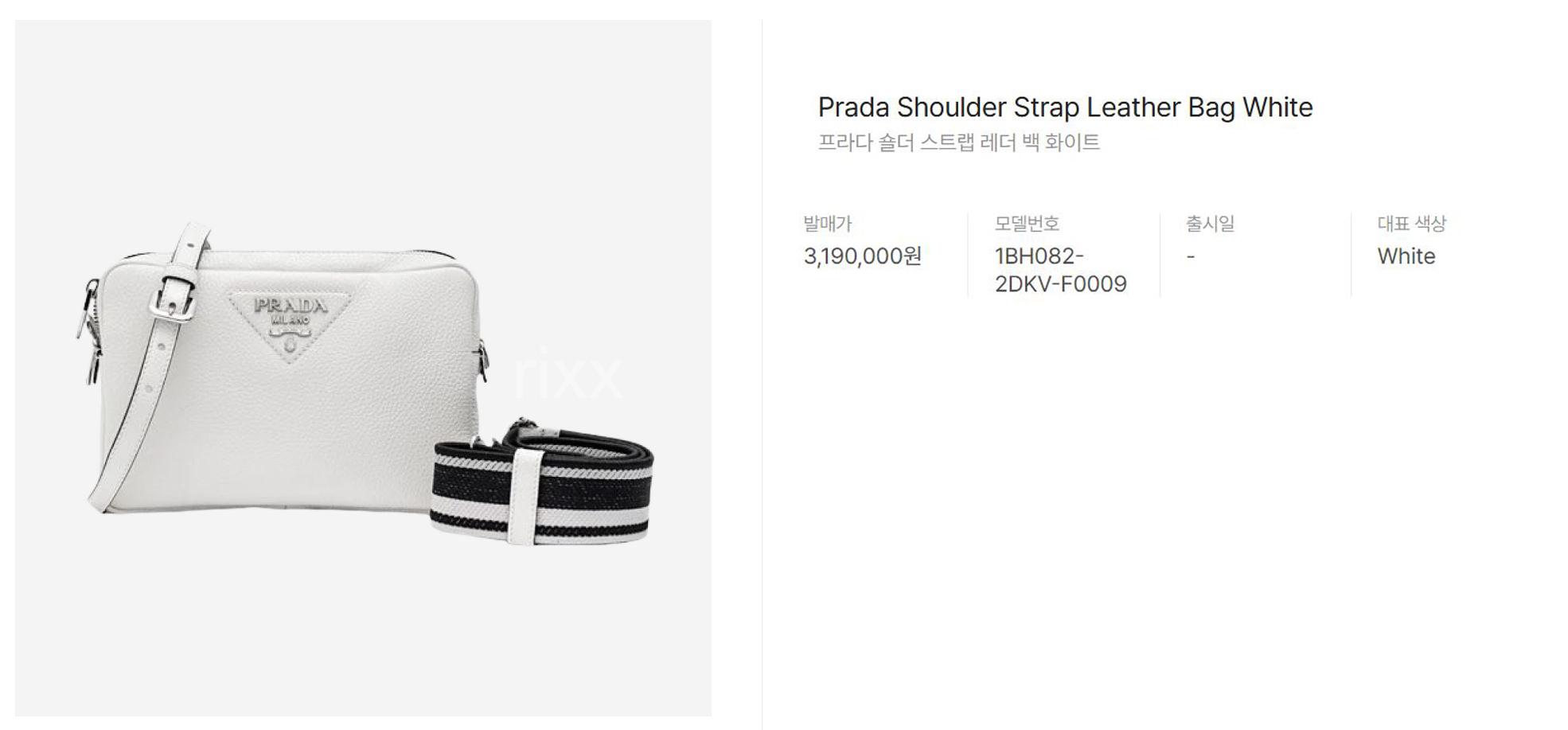
Task: Open the white Prada bag product image
Action: coord(363,368)
